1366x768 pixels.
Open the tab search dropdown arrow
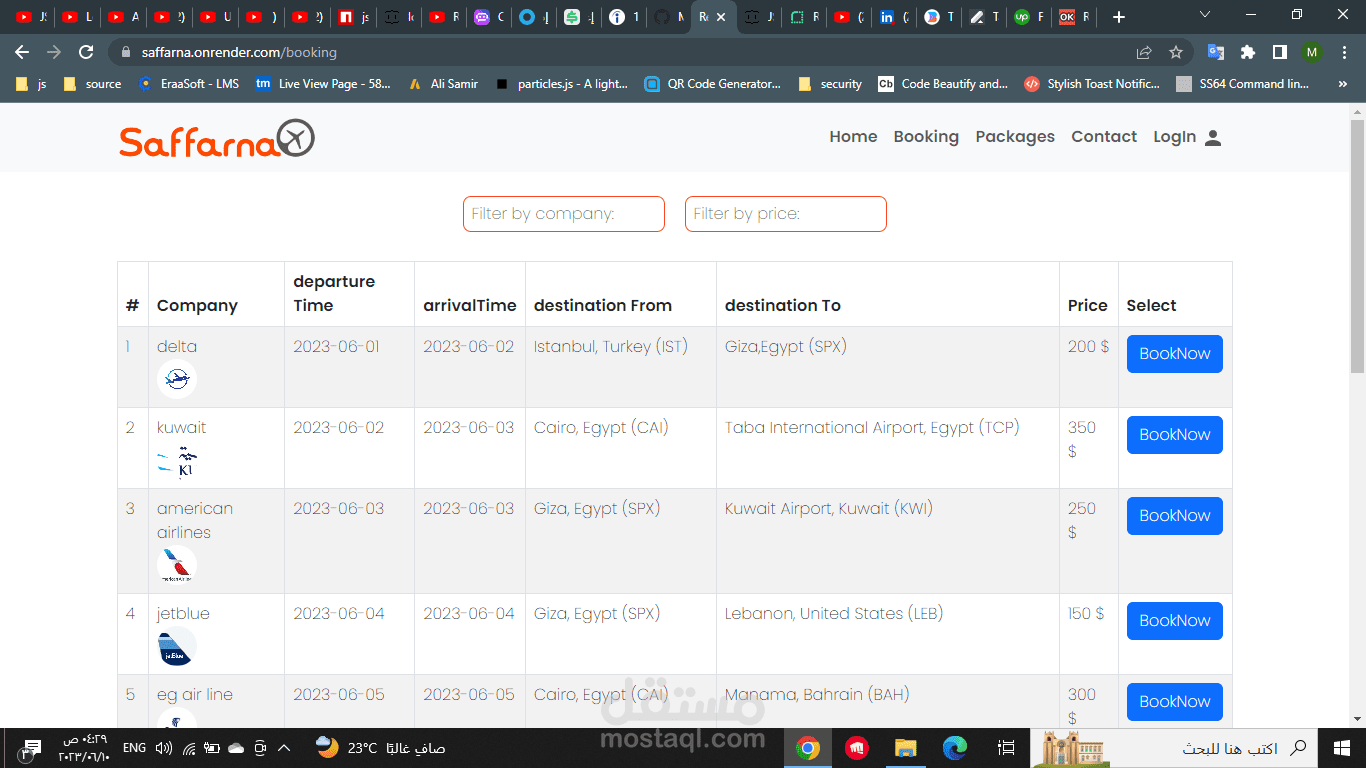tap(1205, 15)
